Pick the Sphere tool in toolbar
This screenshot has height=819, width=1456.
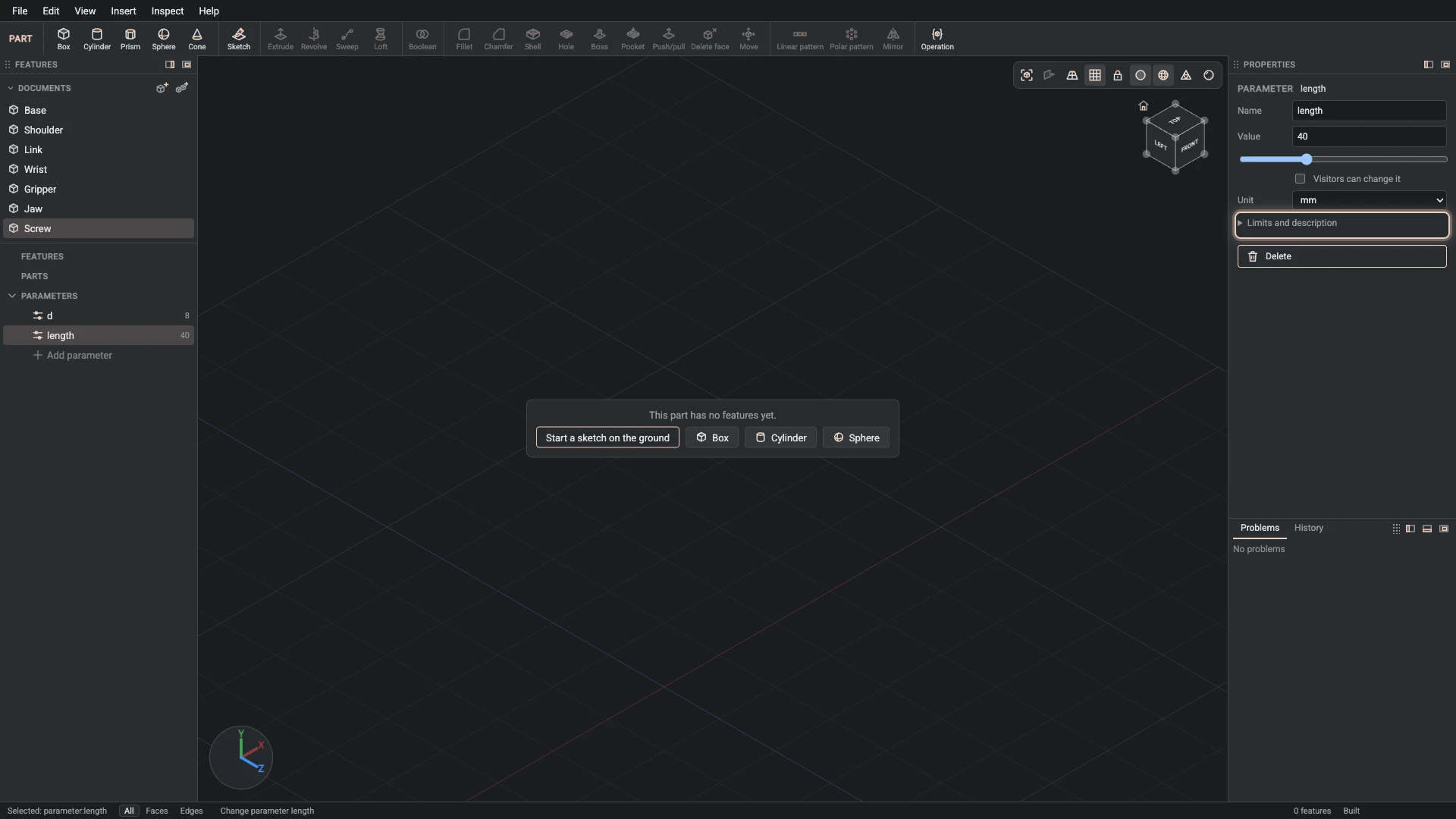(164, 39)
